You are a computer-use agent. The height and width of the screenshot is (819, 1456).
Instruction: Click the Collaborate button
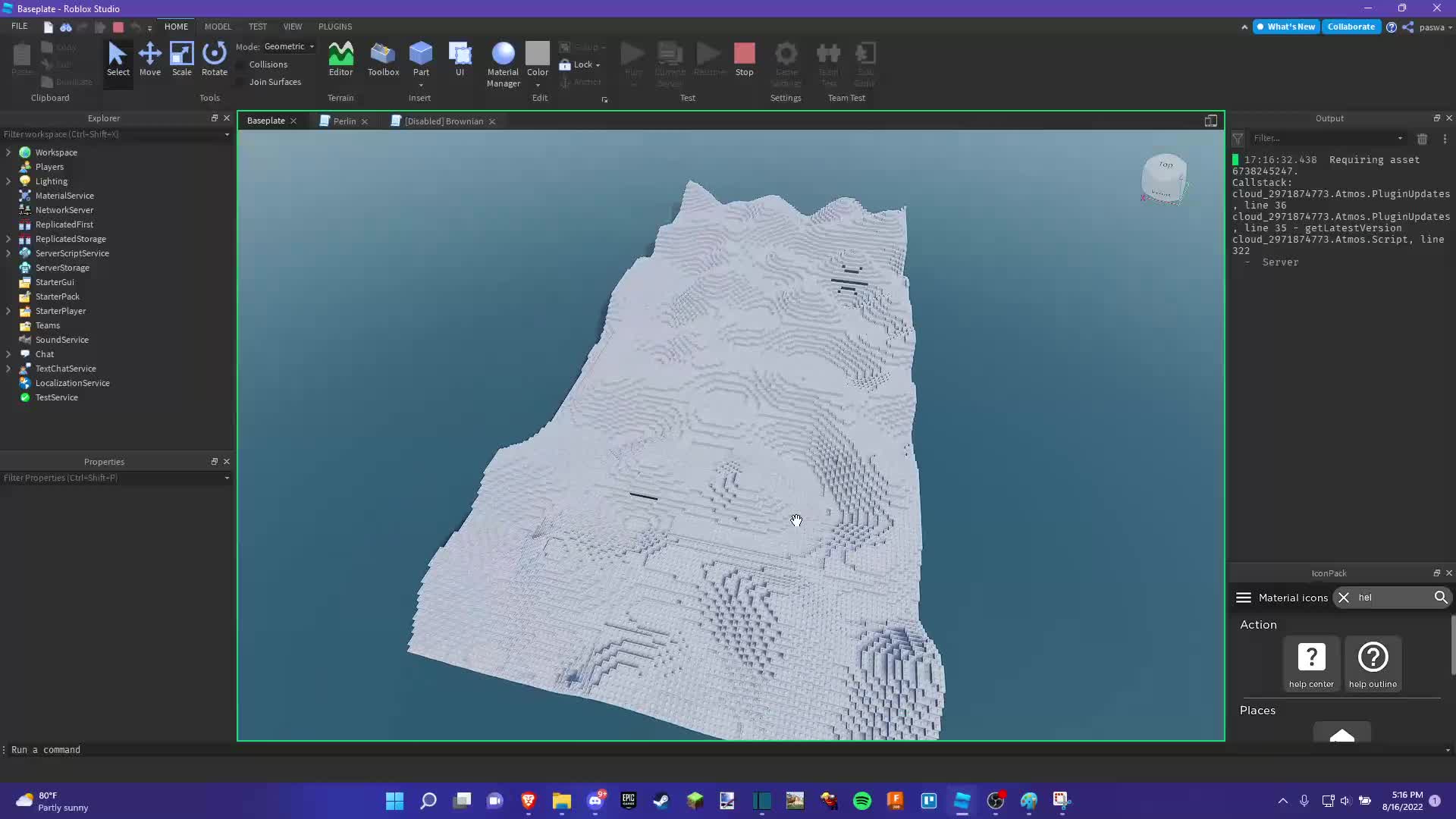[1351, 27]
